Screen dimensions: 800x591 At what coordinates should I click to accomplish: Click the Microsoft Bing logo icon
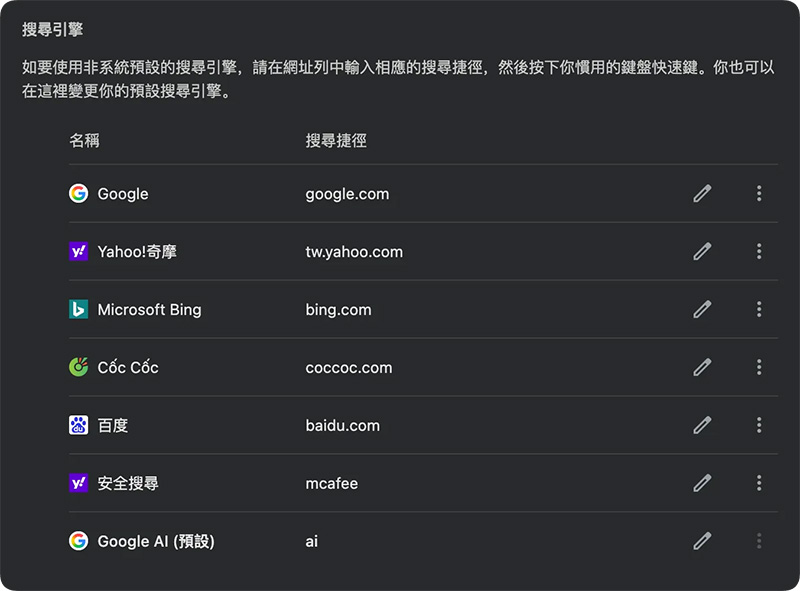(x=78, y=310)
